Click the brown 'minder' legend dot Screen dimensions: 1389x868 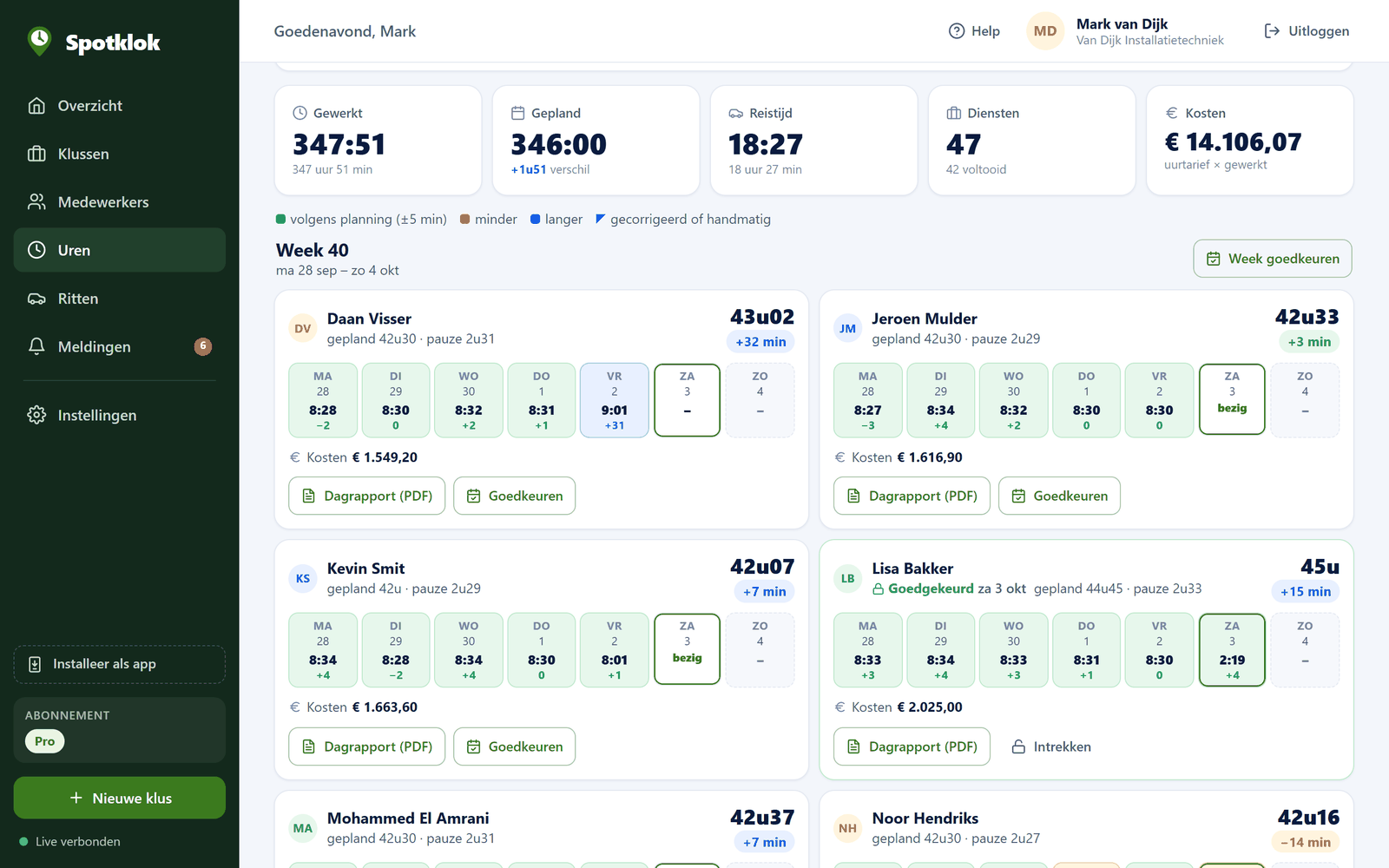click(465, 219)
